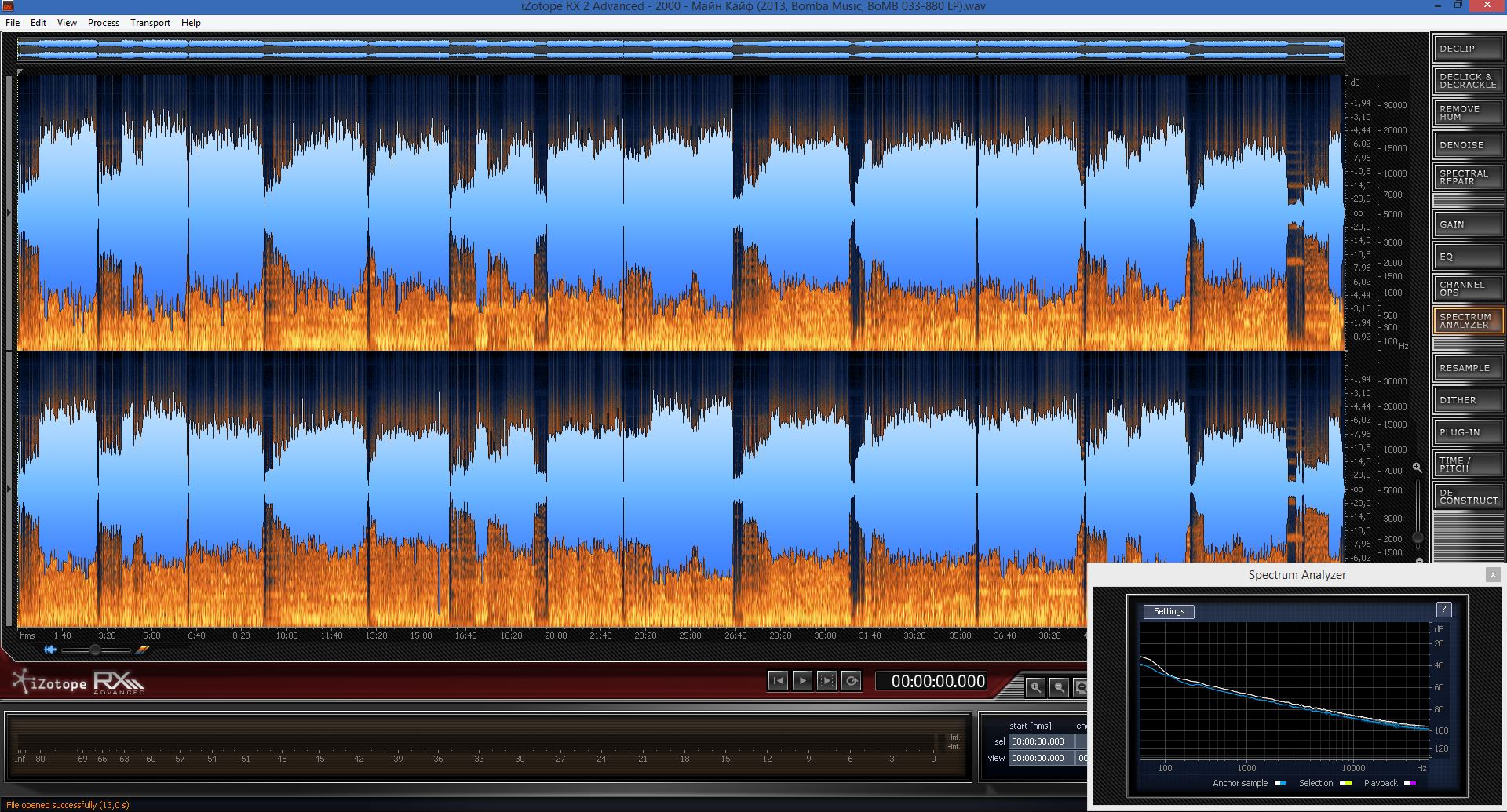Open the View menu
This screenshot has height=812, width=1507.
point(67,23)
